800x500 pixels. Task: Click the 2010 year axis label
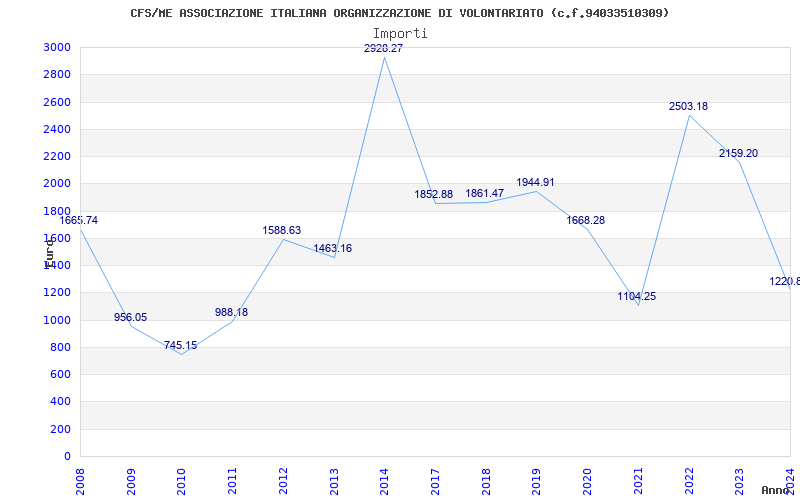[x=182, y=482]
